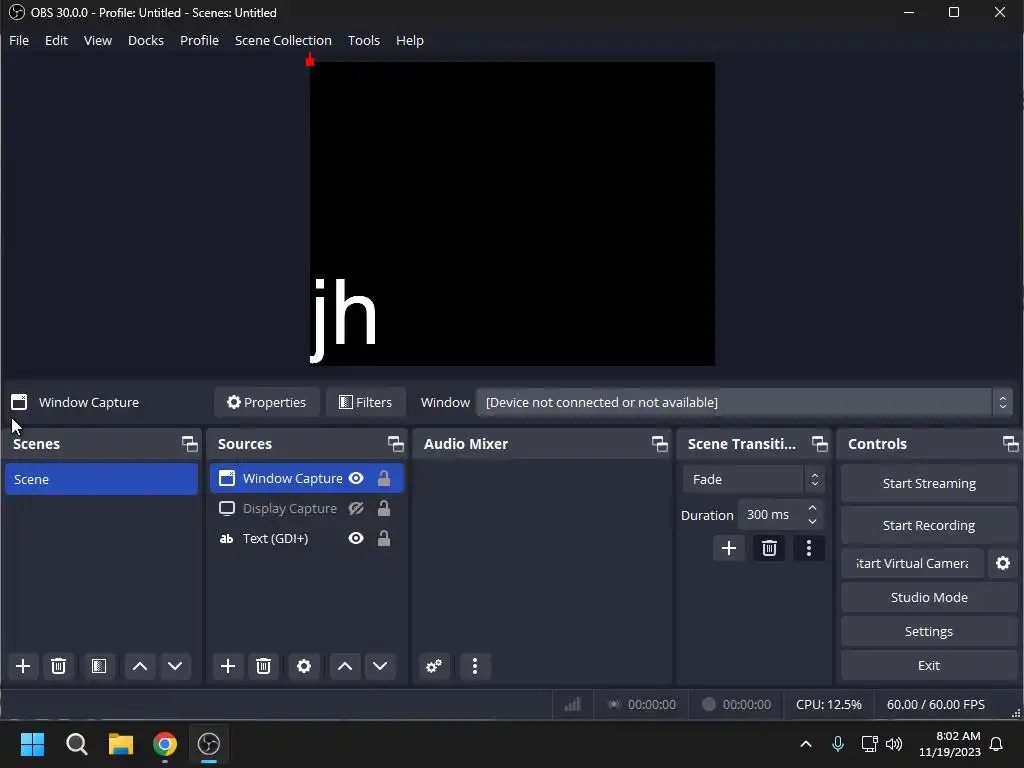Show the Display Capture source

356,508
